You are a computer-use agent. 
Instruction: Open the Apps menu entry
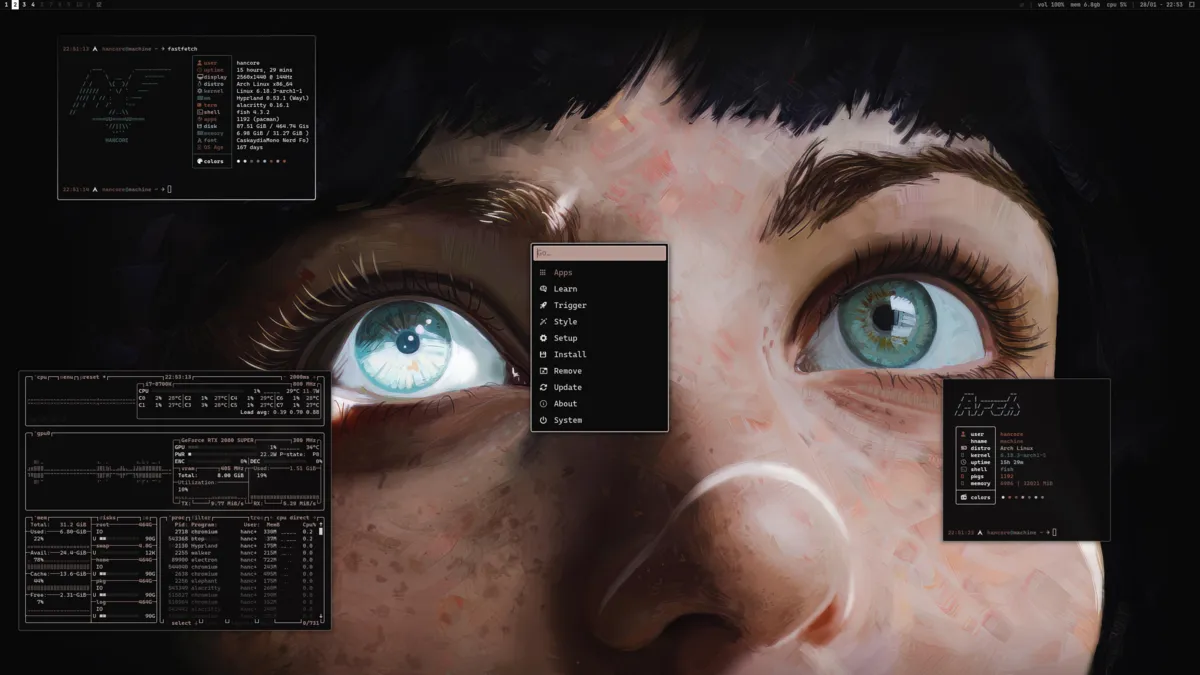tap(599, 272)
